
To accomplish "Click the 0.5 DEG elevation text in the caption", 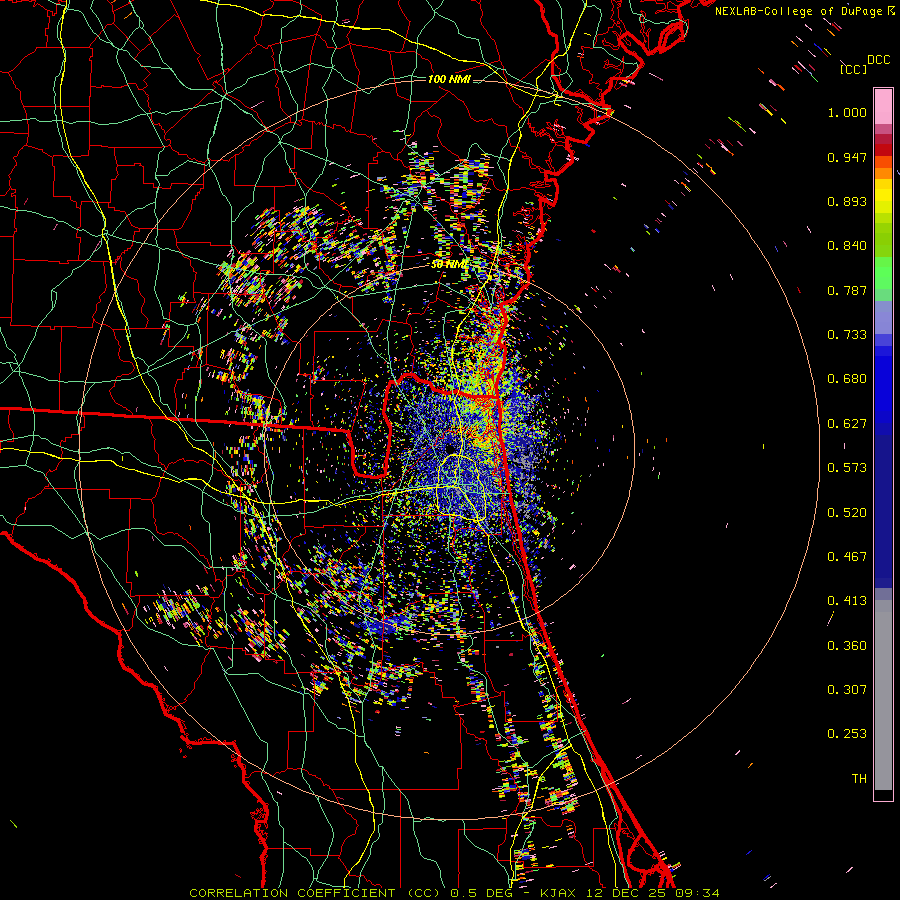I will pyautogui.click(x=480, y=893).
